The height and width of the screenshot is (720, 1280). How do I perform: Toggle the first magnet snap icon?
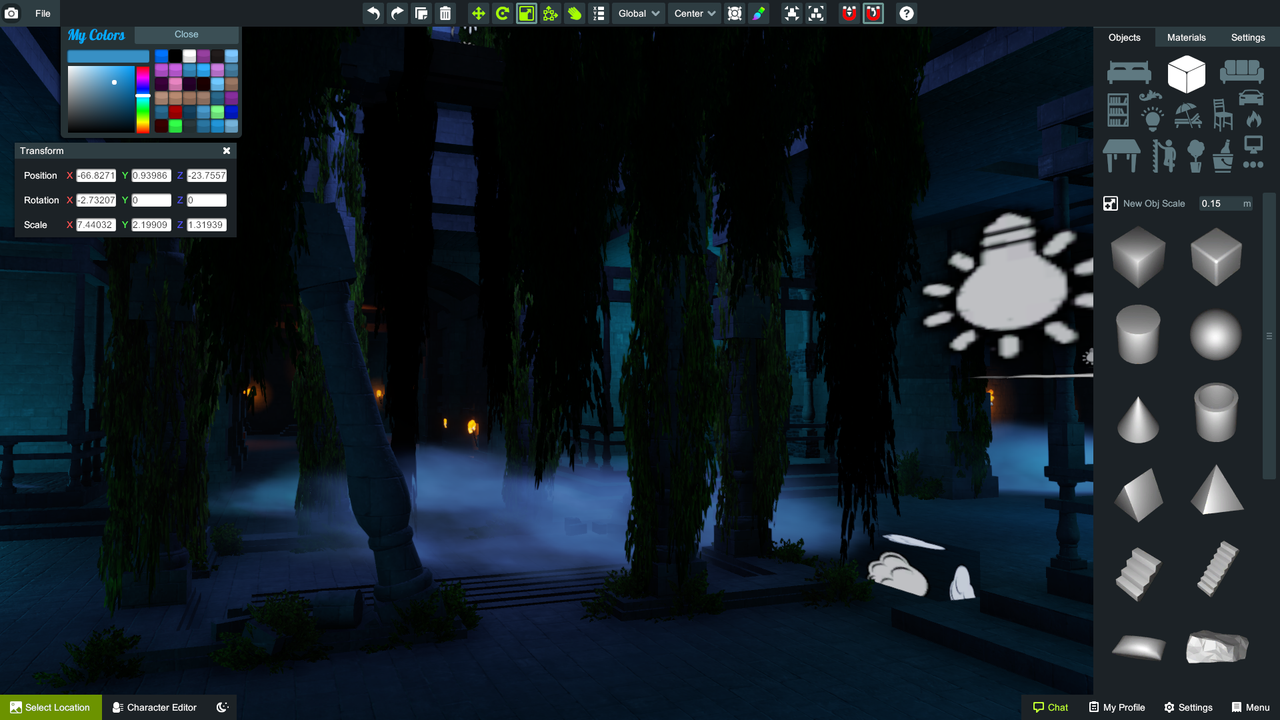coord(849,13)
